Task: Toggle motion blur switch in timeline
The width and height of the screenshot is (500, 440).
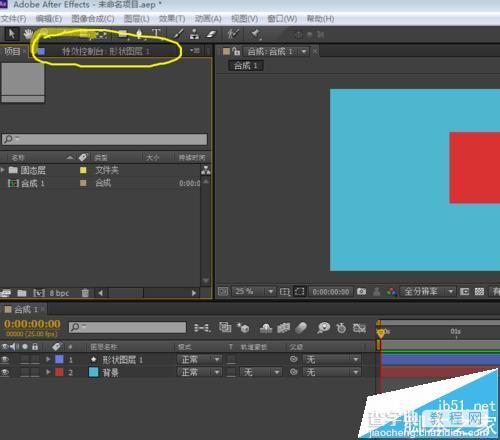Action: [x=301, y=328]
